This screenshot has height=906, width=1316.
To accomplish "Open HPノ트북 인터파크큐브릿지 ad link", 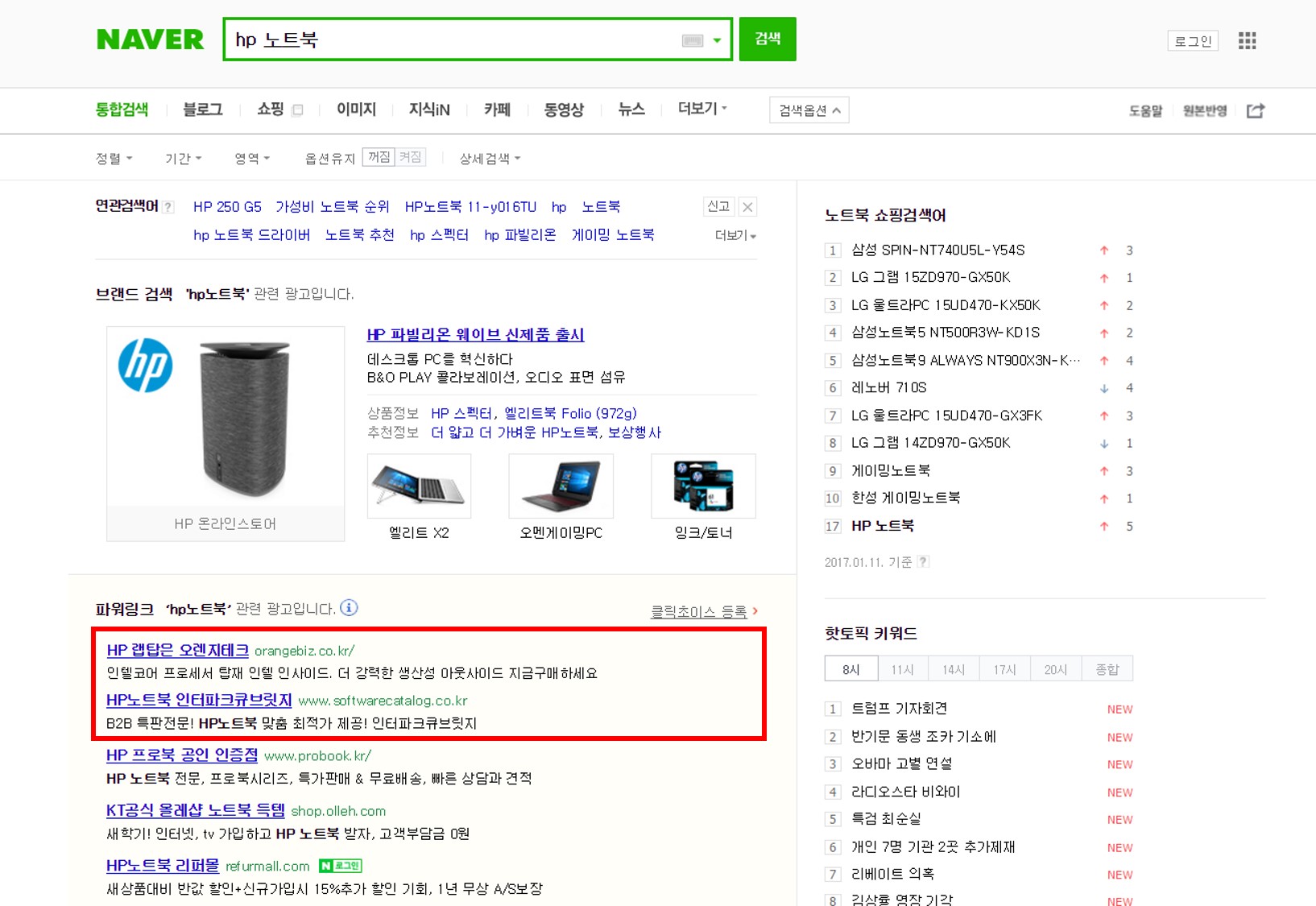I will [x=199, y=700].
